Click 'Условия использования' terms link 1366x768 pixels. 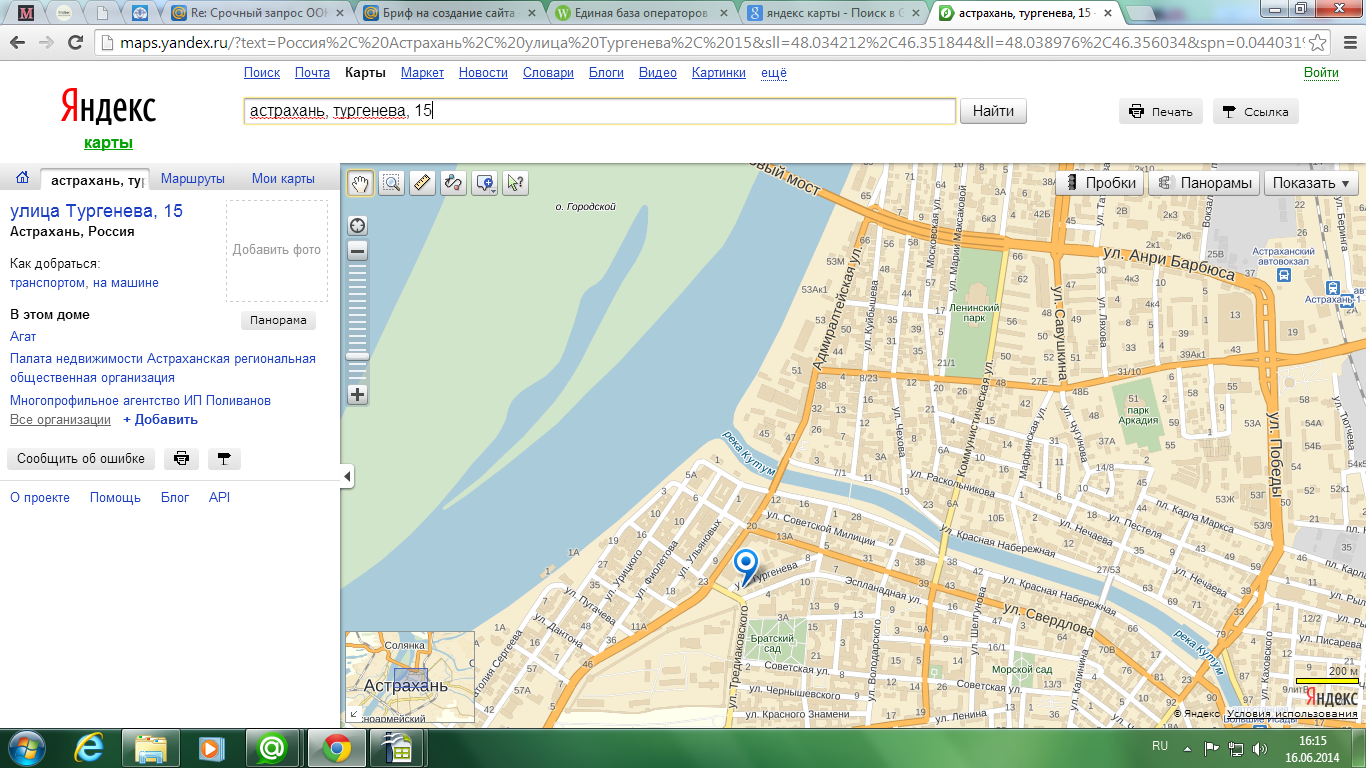[1292, 714]
